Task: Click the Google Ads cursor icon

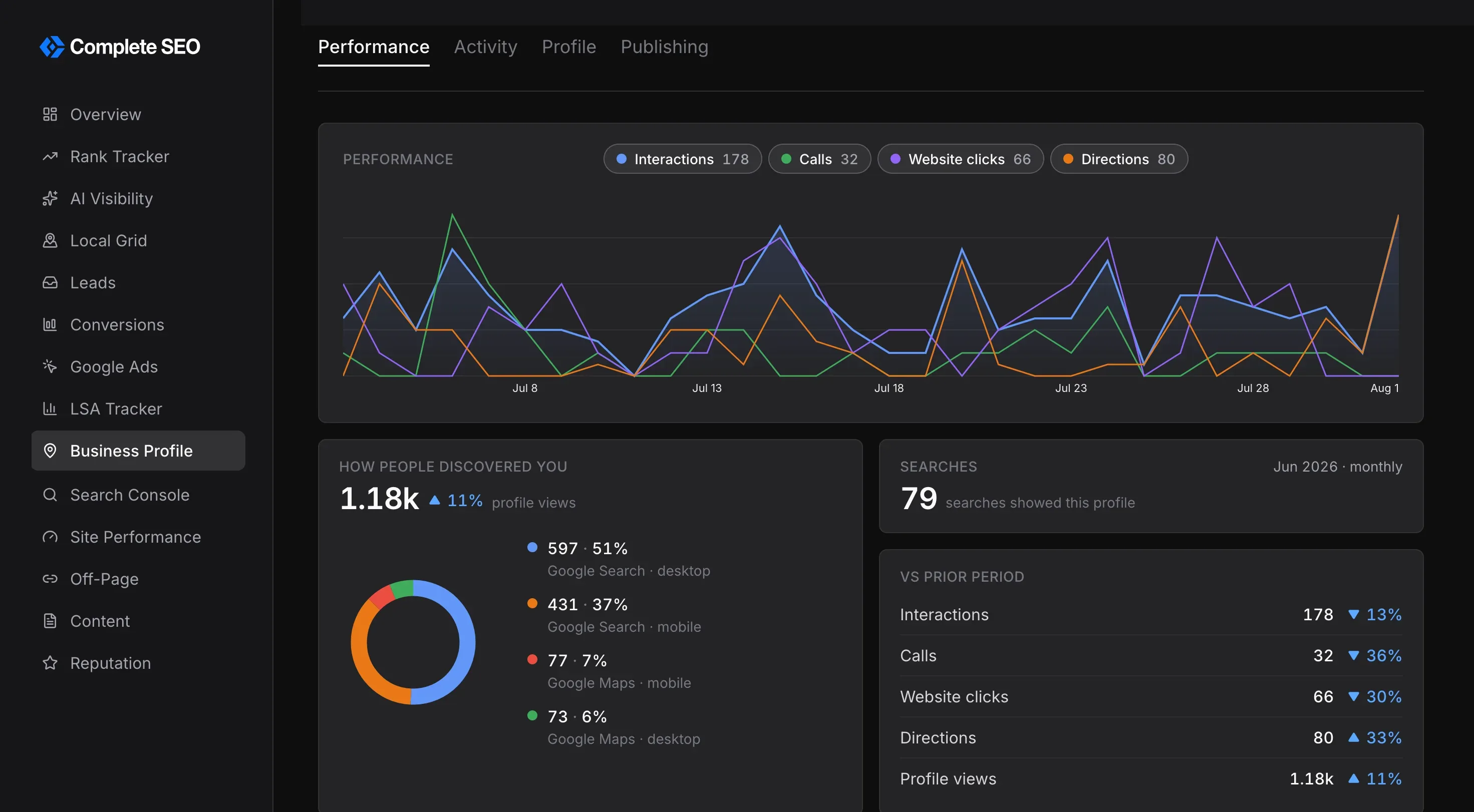Action: (x=51, y=366)
